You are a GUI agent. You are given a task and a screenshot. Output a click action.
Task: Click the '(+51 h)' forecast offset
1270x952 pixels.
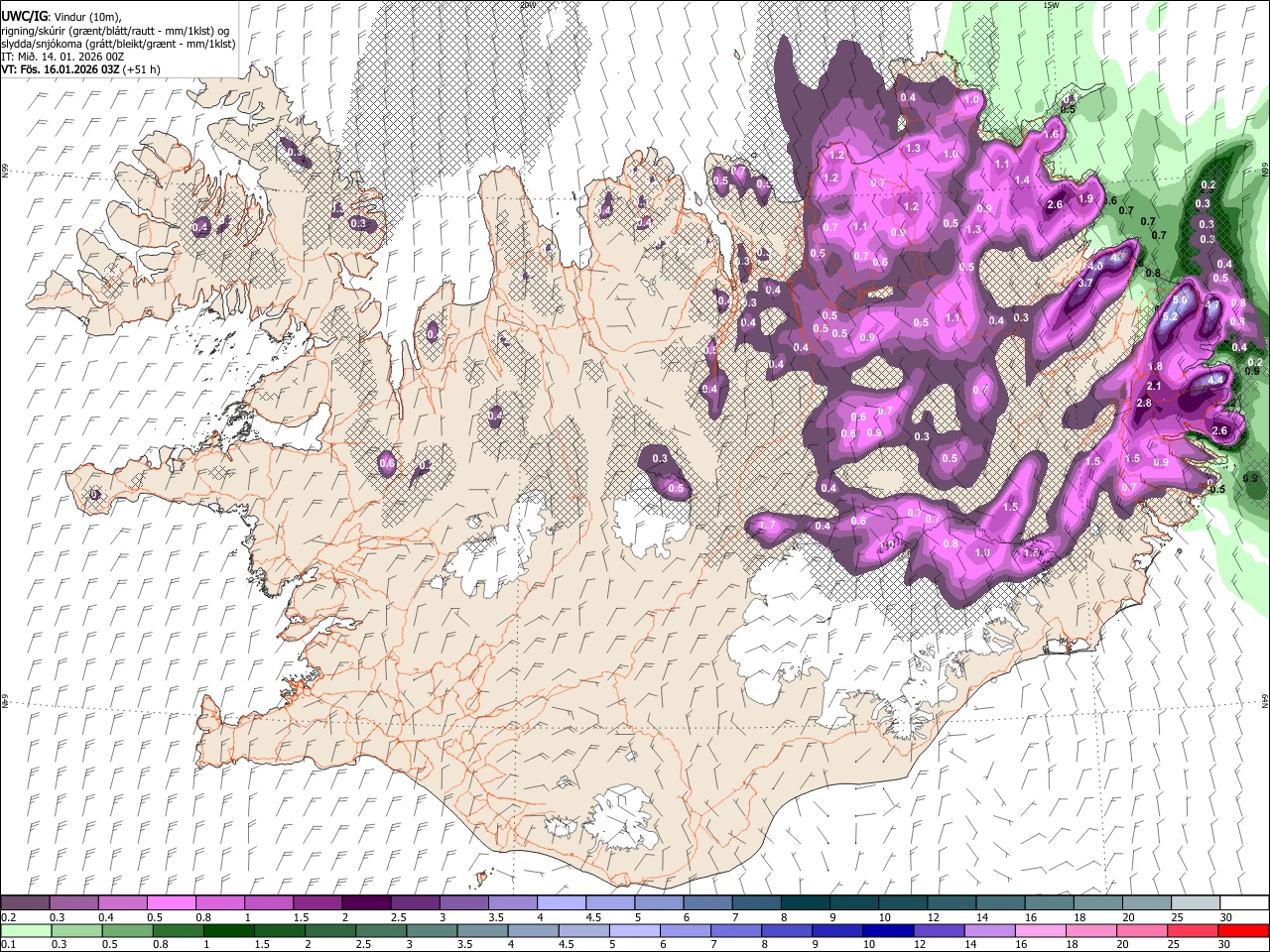coord(143,69)
